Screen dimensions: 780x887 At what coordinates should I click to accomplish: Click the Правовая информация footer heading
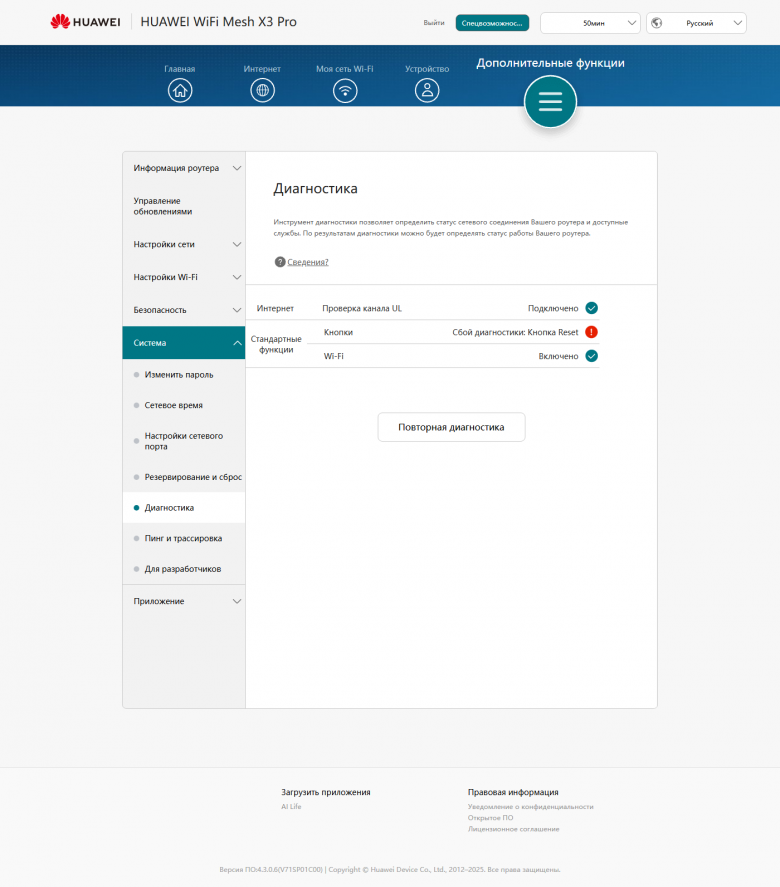[x=513, y=792]
